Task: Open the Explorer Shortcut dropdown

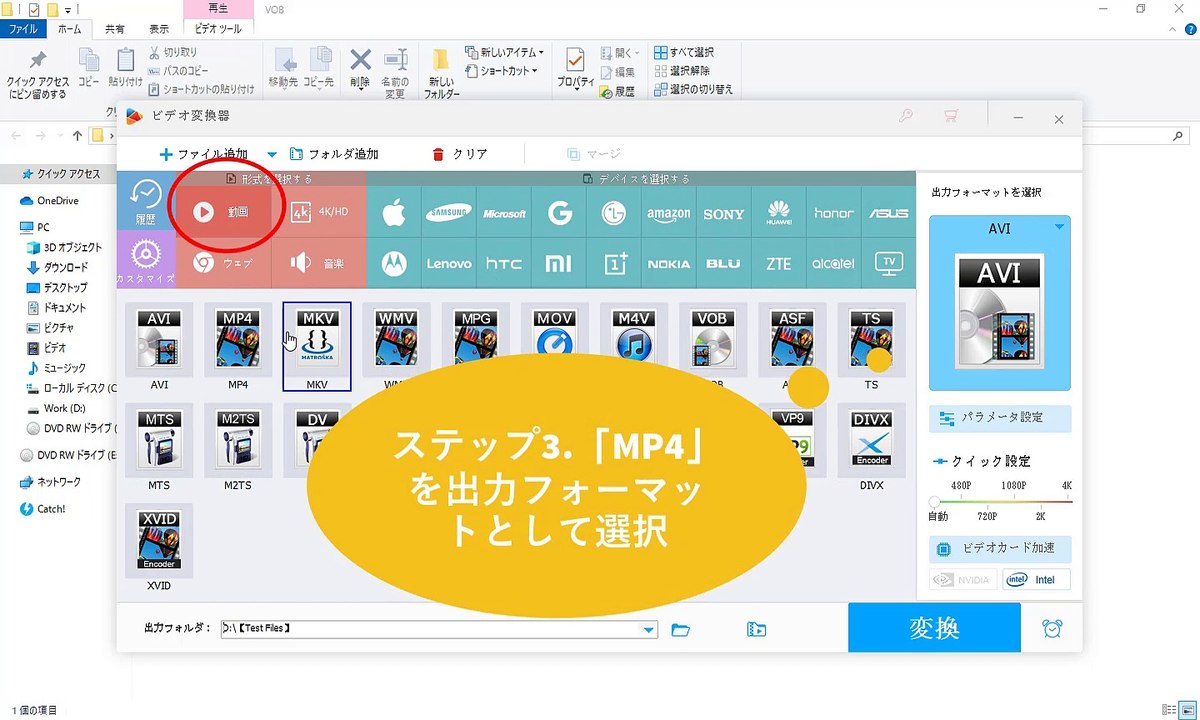Action: click(502, 71)
